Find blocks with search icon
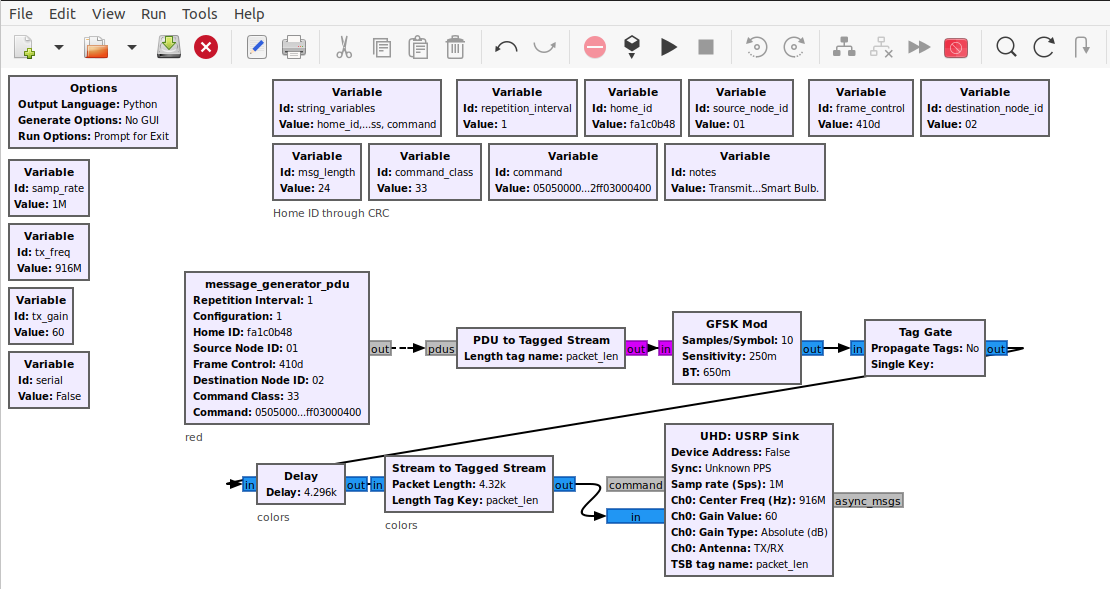Screen dimensions: 1110x589 pos(1006,47)
